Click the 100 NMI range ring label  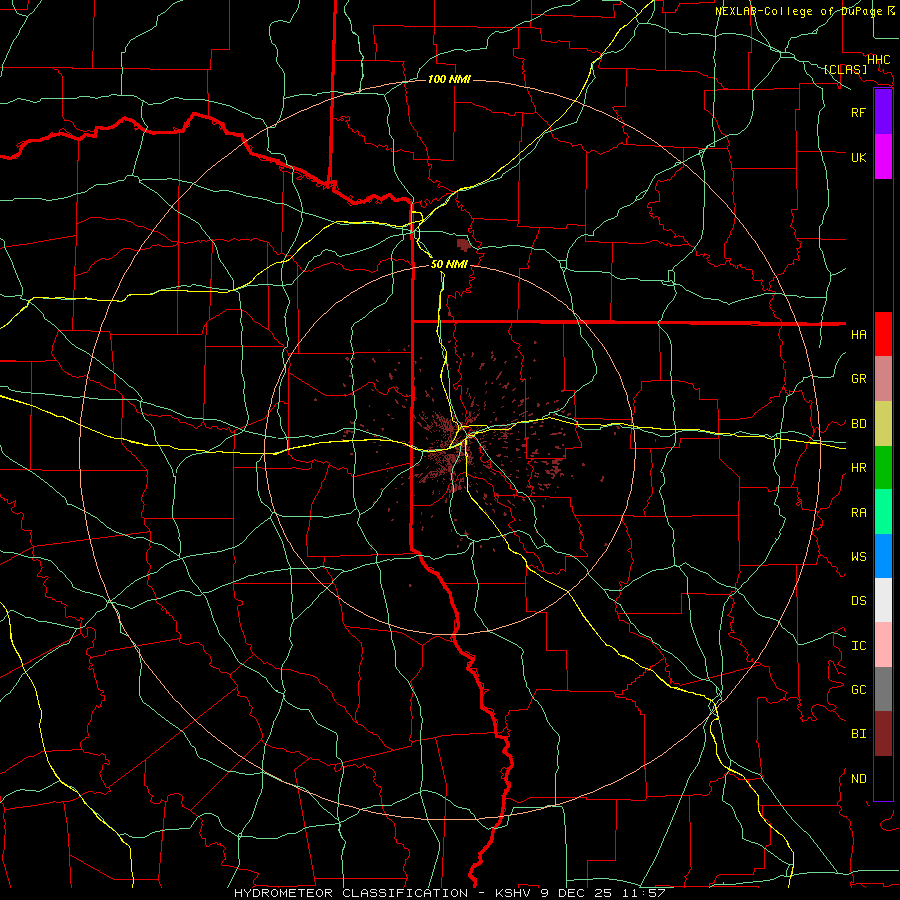click(x=449, y=79)
